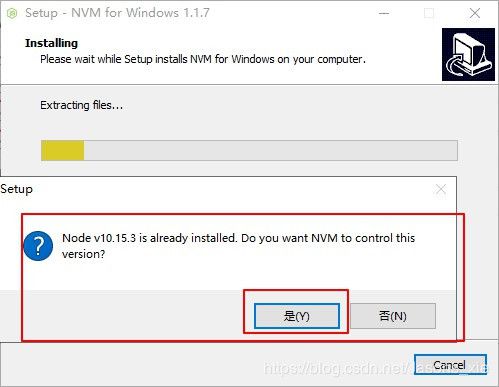This screenshot has width=499, height=387.
Task: Click the bold "Installing" heading
Action: point(51,43)
